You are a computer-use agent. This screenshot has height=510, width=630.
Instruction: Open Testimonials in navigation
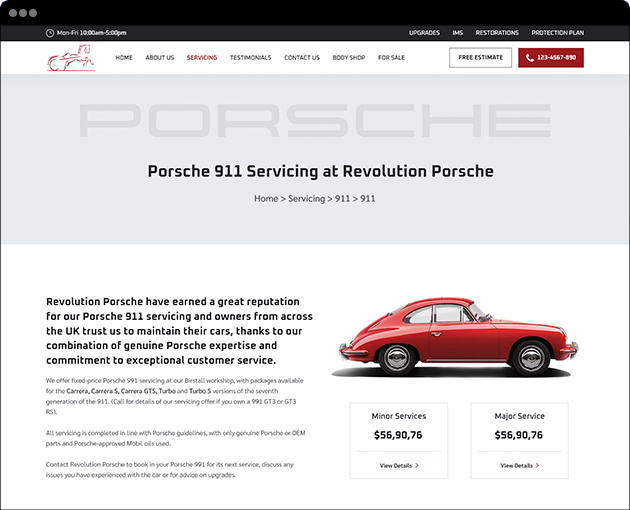(x=251, y=57)
